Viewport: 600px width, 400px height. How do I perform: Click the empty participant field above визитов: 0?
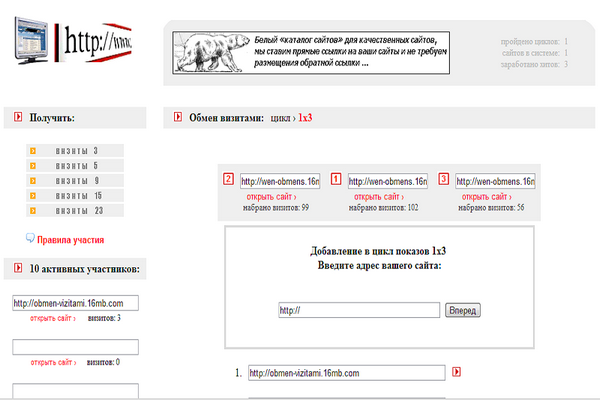[75, 347]
